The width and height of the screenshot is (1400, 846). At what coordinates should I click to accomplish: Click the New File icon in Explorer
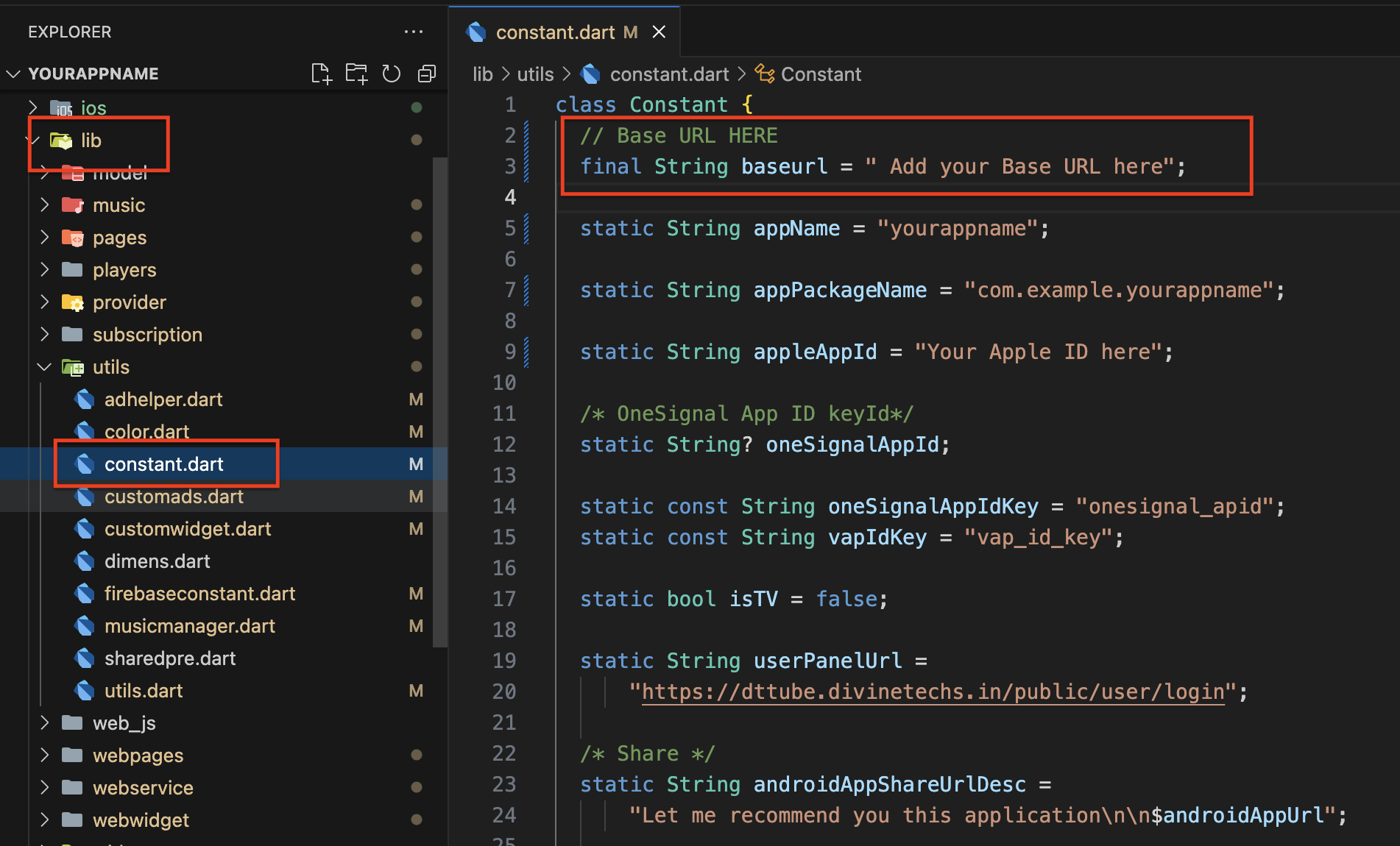tap(322, 74)
